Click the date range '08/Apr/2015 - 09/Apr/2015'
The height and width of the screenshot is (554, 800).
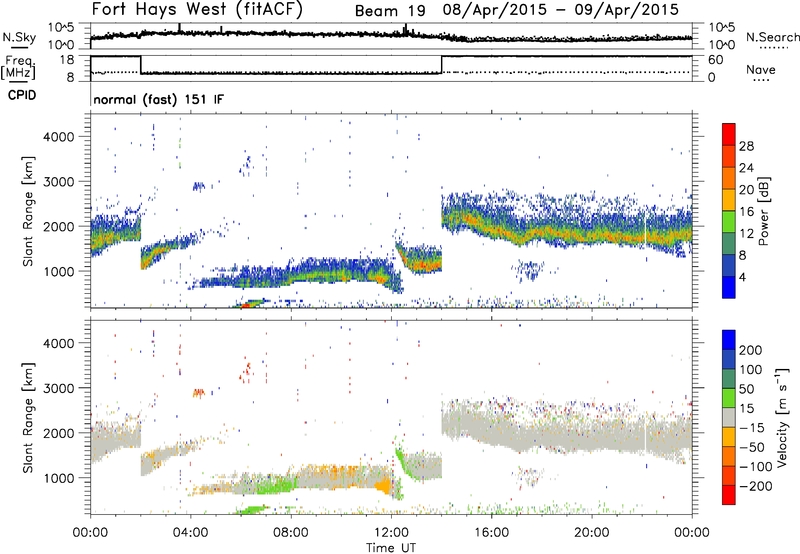point(561,10)
